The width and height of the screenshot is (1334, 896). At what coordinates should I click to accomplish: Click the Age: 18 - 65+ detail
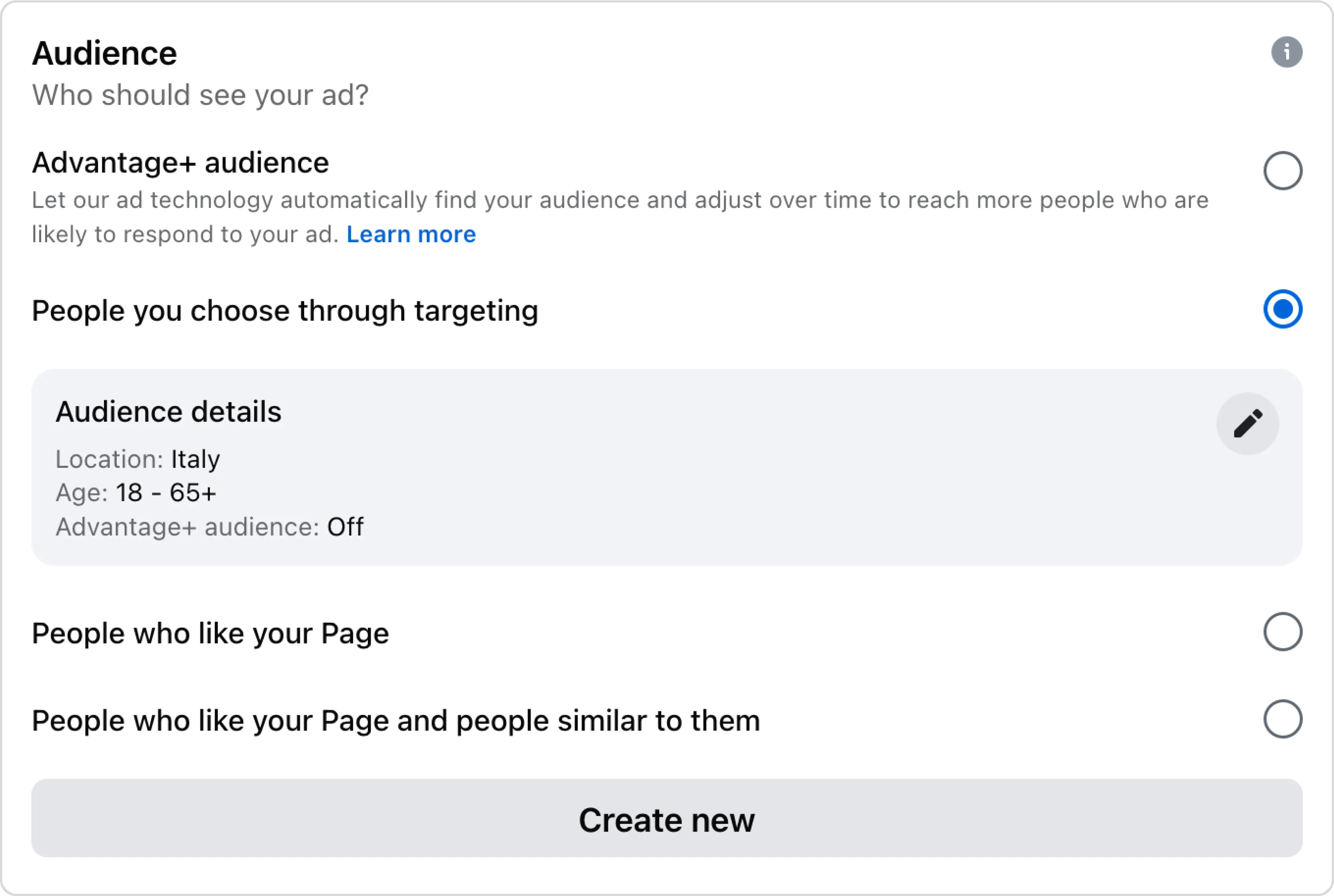(x=135, y=493)
